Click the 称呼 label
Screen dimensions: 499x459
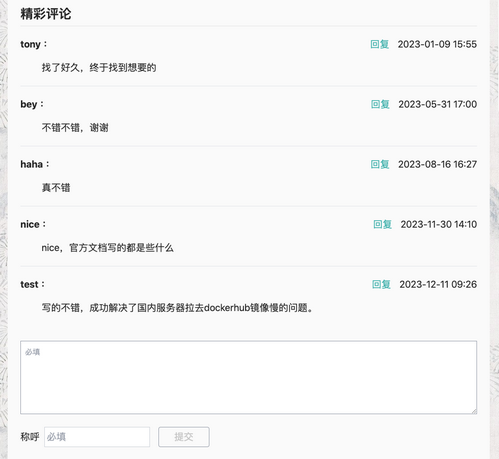(30, 437)
